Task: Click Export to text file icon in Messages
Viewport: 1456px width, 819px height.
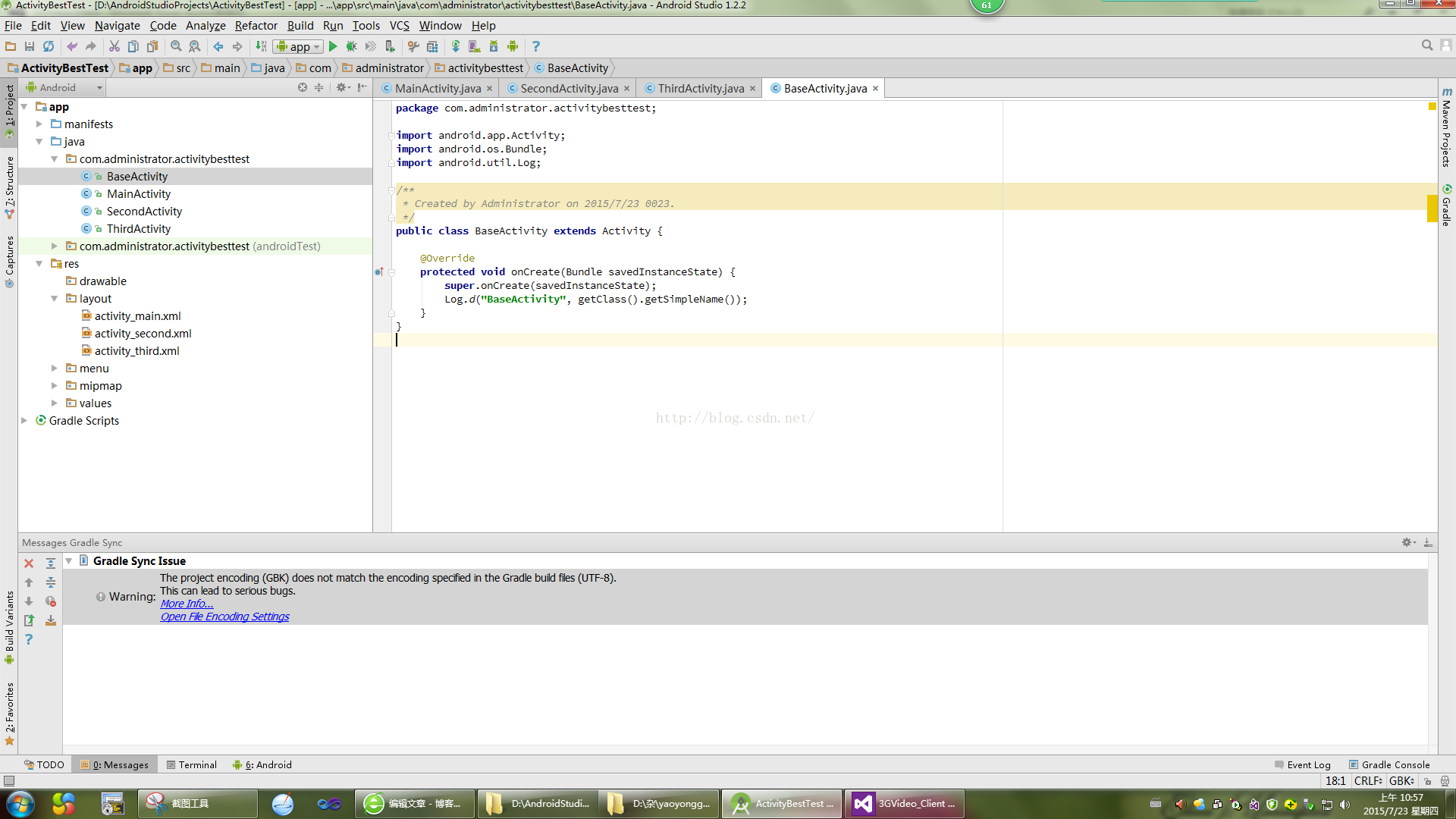Action: [29, 620]
